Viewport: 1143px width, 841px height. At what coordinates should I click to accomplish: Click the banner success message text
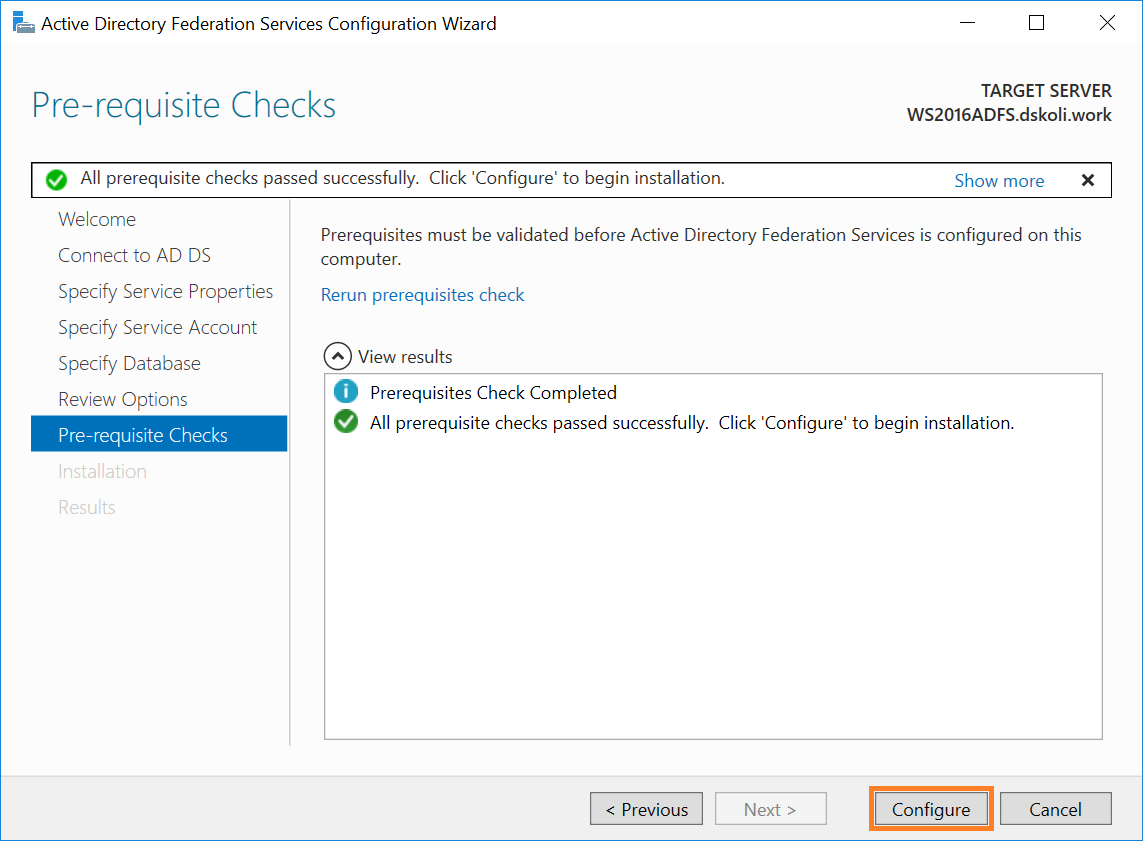pyautogui.click(x=402, y=179)
